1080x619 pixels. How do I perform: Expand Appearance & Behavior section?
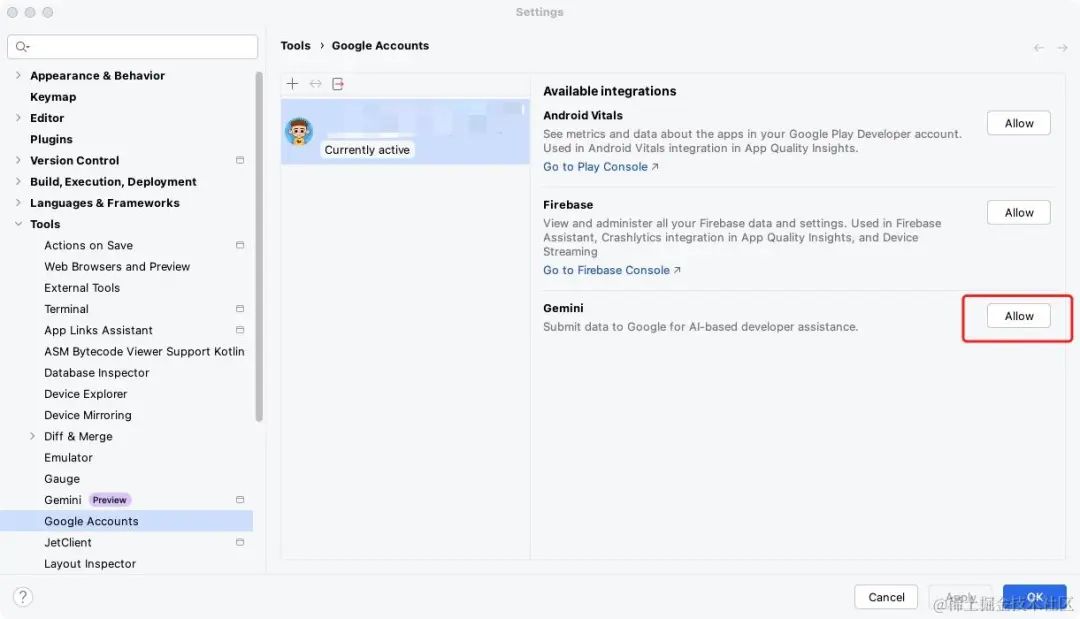pyautogui.click(x=18, y=75)
